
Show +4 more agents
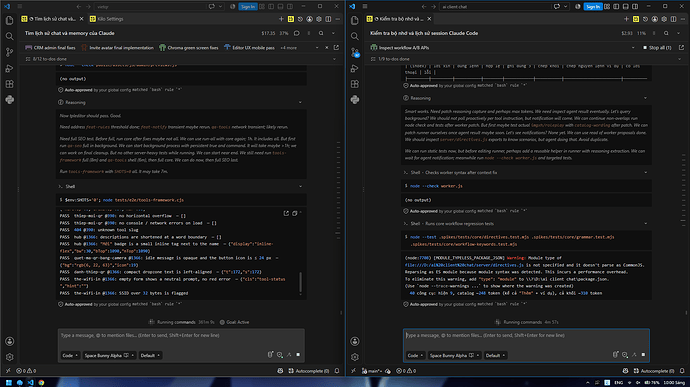288,48
